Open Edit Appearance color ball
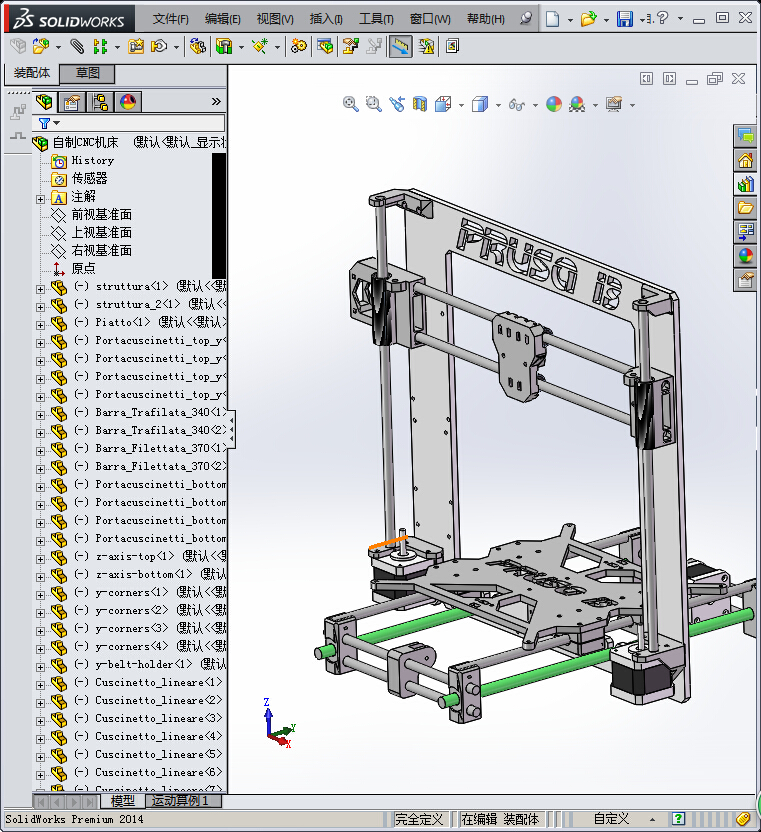Image resolution: width=761 pixels, height=832 pixels. coord(554,104)
